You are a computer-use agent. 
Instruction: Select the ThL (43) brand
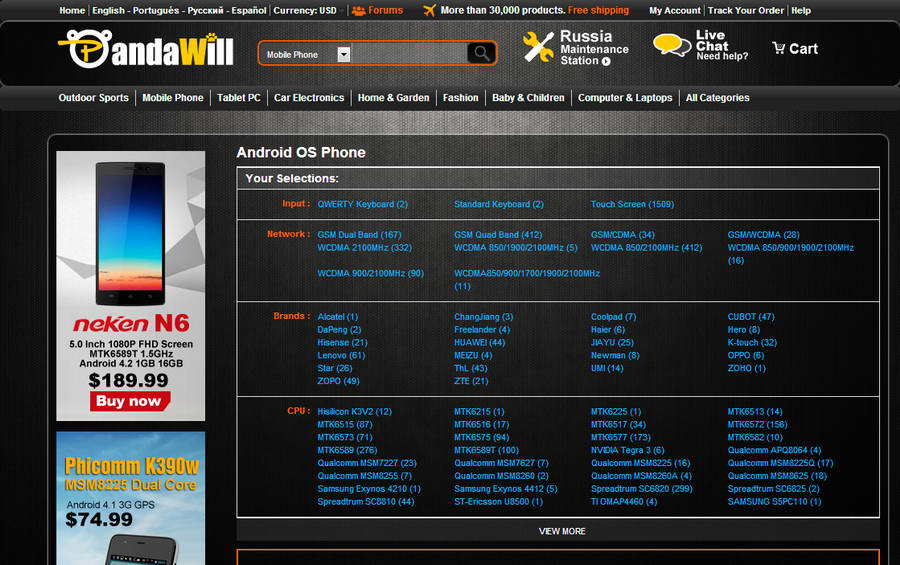[x=471, y=368]
